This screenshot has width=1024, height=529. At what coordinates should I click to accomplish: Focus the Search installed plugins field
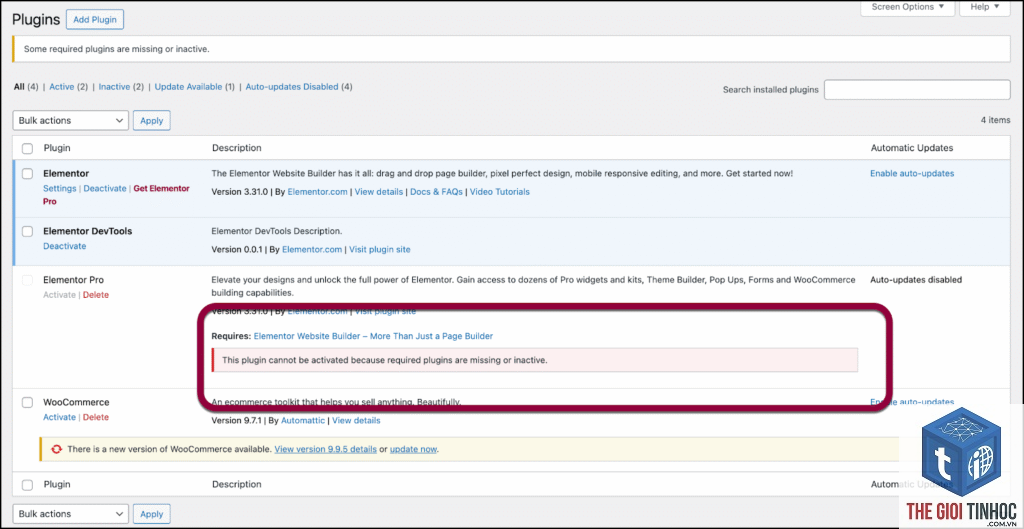[x=917, y=89]
